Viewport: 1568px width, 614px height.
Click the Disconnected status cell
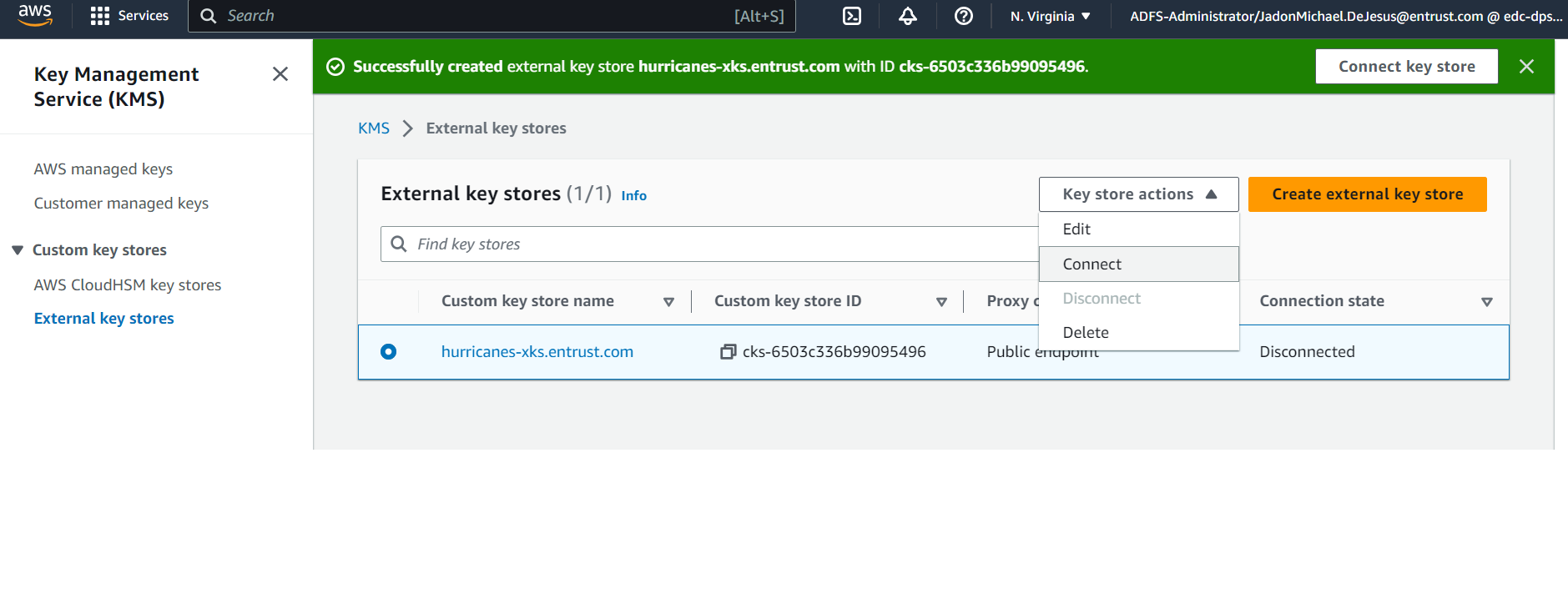click(1307, 352)
